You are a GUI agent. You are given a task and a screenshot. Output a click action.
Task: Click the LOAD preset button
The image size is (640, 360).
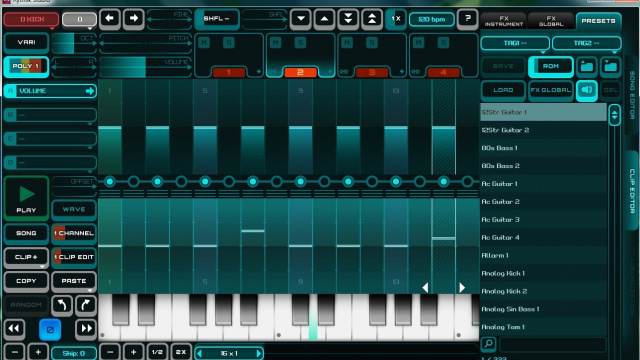pos(503,90)
